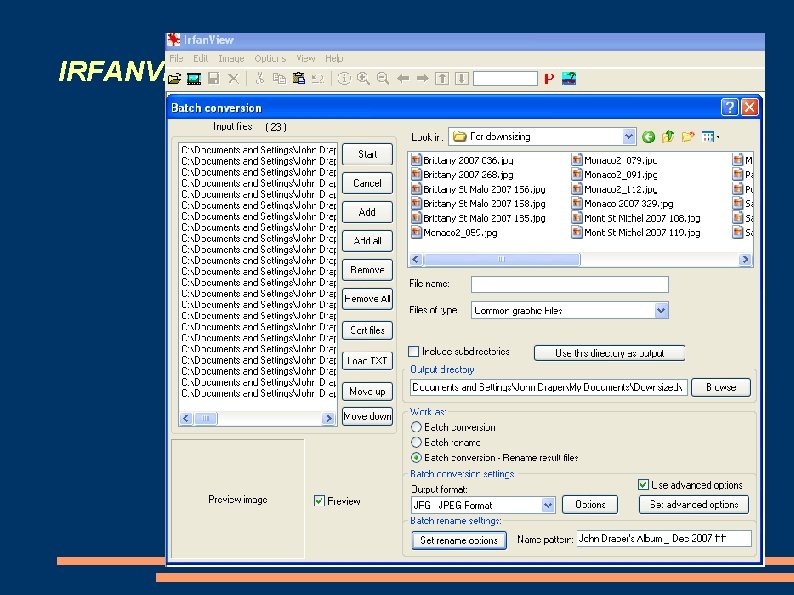
Task: Click the green Back arrow in file browser
Action: [x=648, y=137]
